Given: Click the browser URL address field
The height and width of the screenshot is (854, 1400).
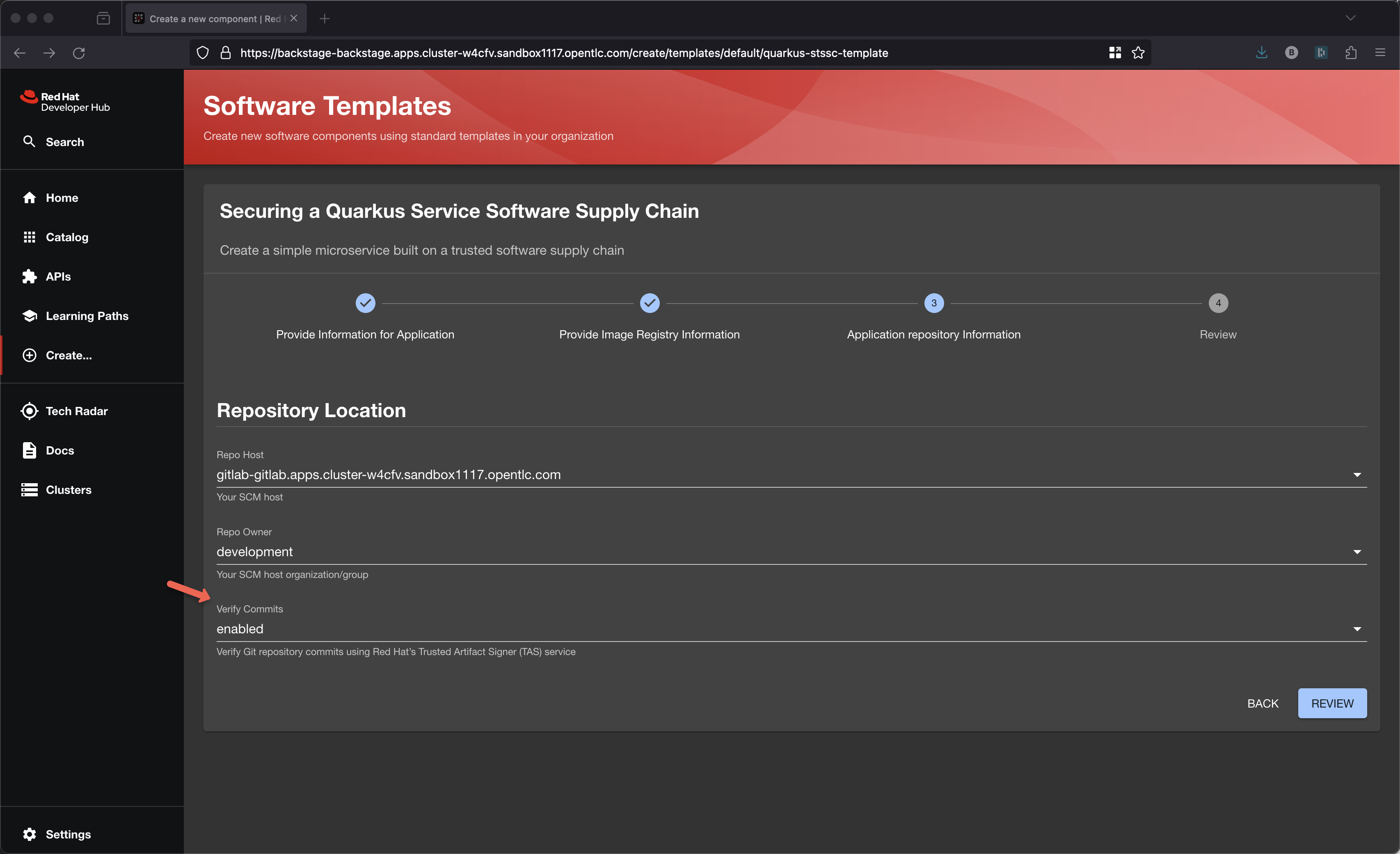Looking at the screenshot, I should pyautogui.click(x=564, y=53).
